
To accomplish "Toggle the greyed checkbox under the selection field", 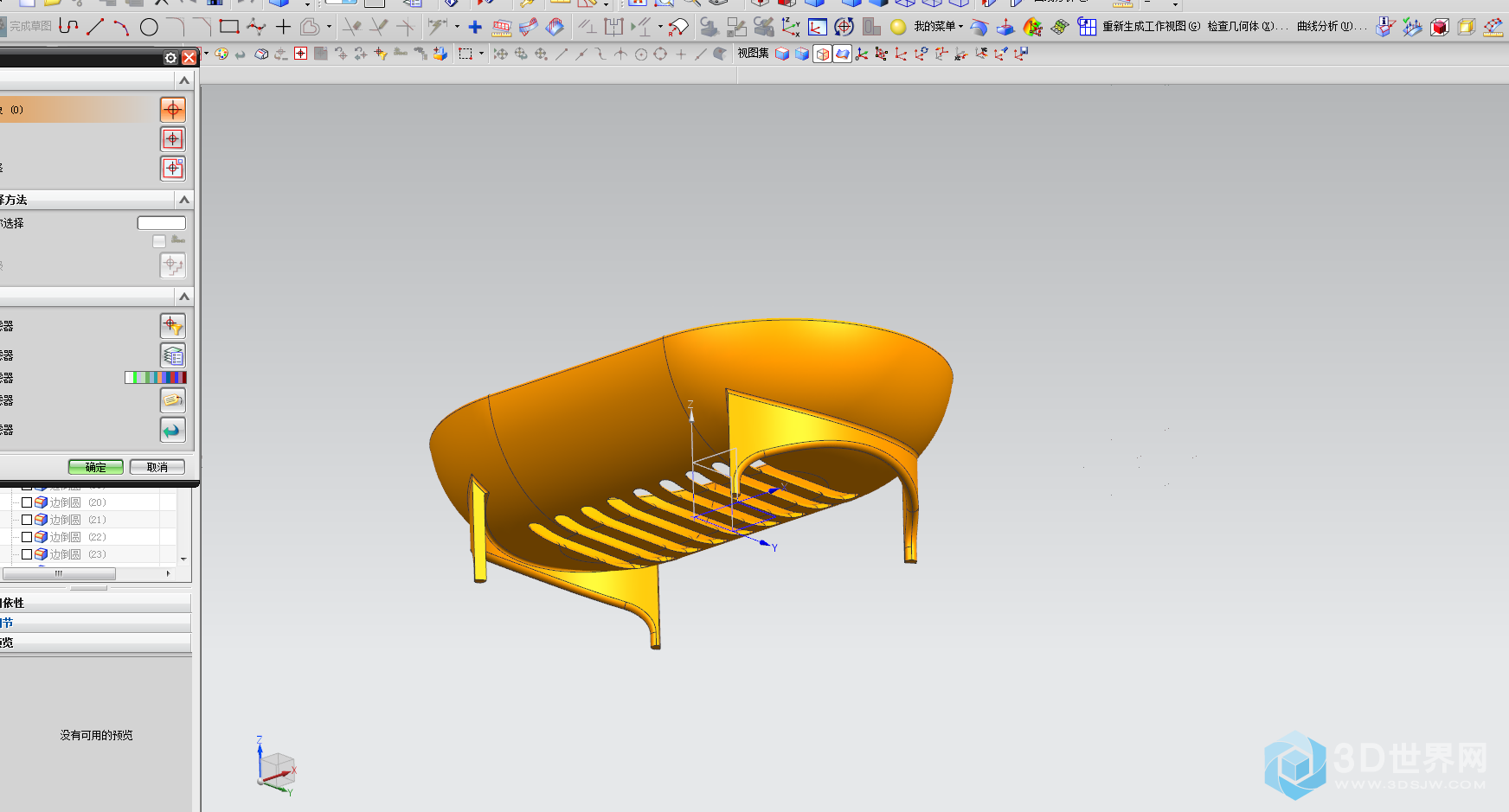I will [159, 241].
